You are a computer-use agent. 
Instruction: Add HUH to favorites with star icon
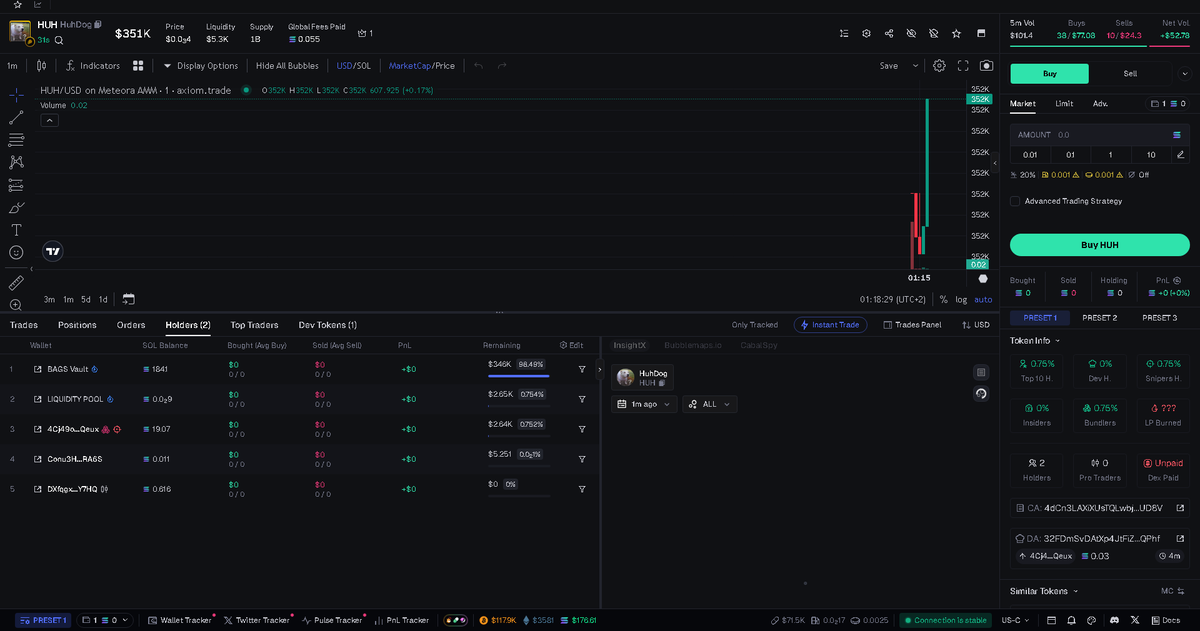click(x=957, y=33)
